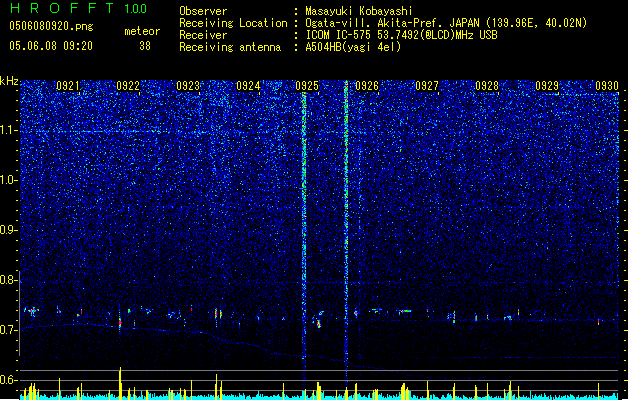
Task: Click receiver value ICOM IC-575 53.7492 MHz USB
Action: click(401, 35)
